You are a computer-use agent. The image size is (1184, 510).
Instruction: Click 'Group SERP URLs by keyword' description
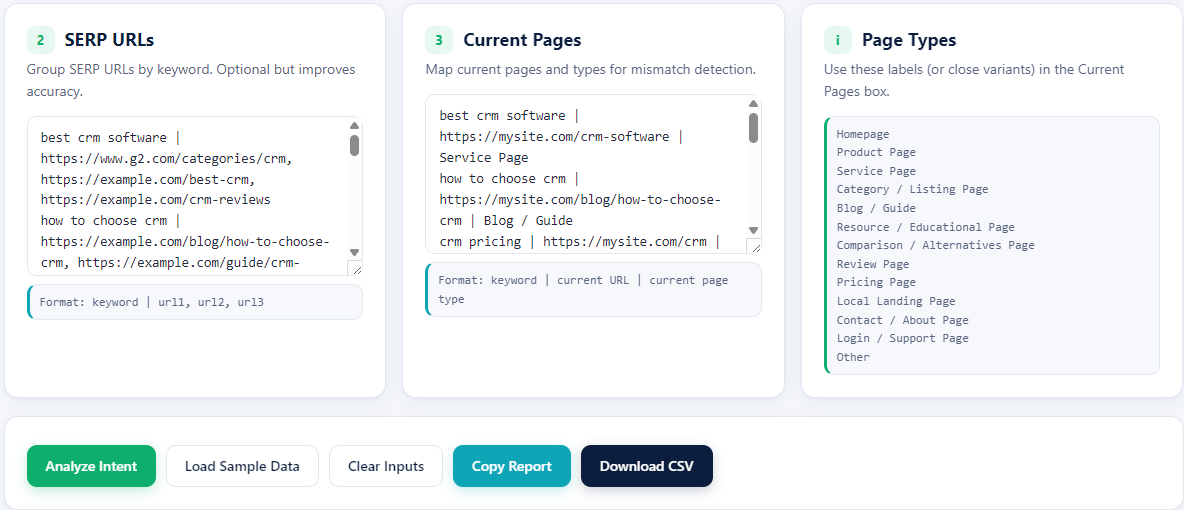191,80
